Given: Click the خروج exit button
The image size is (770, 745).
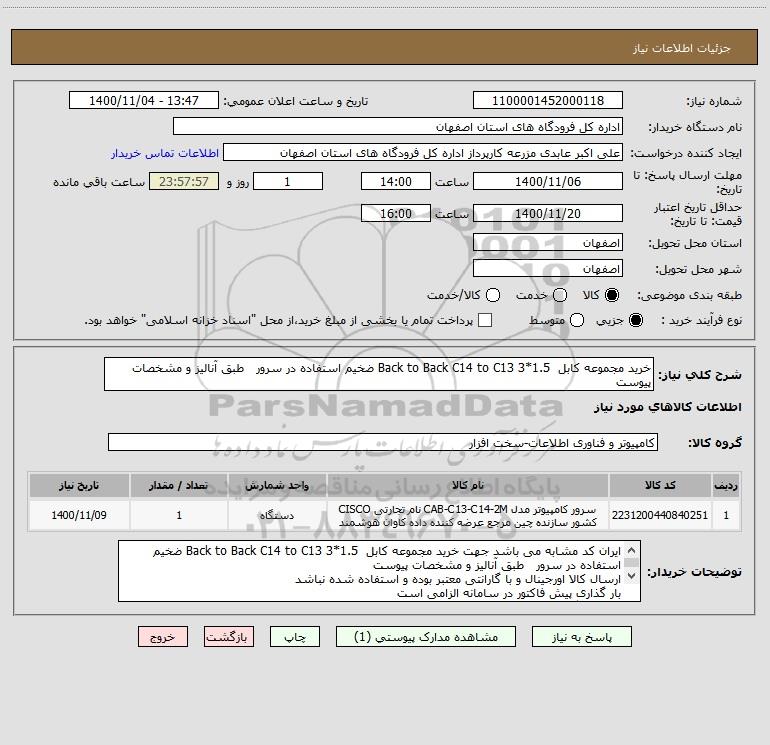Looking at the screenshot, I should point(163,636).
